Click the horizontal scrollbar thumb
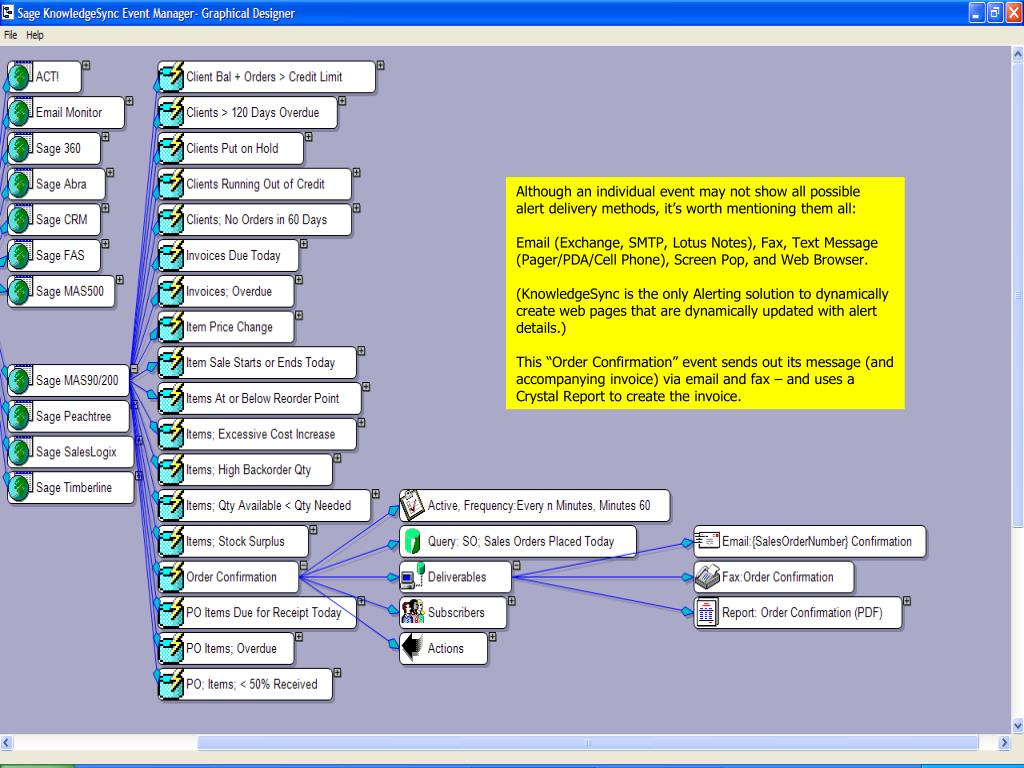 [588, 743]
